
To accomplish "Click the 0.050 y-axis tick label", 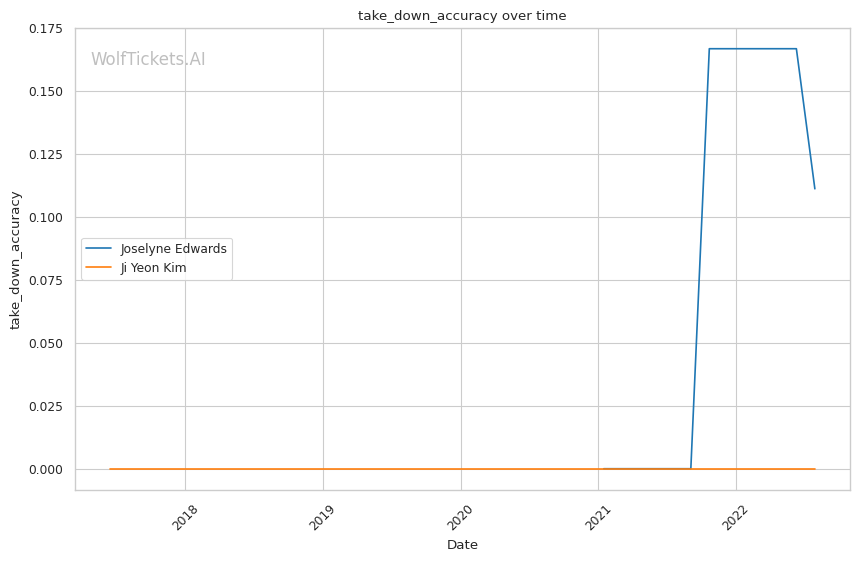I will coord(47,344).
